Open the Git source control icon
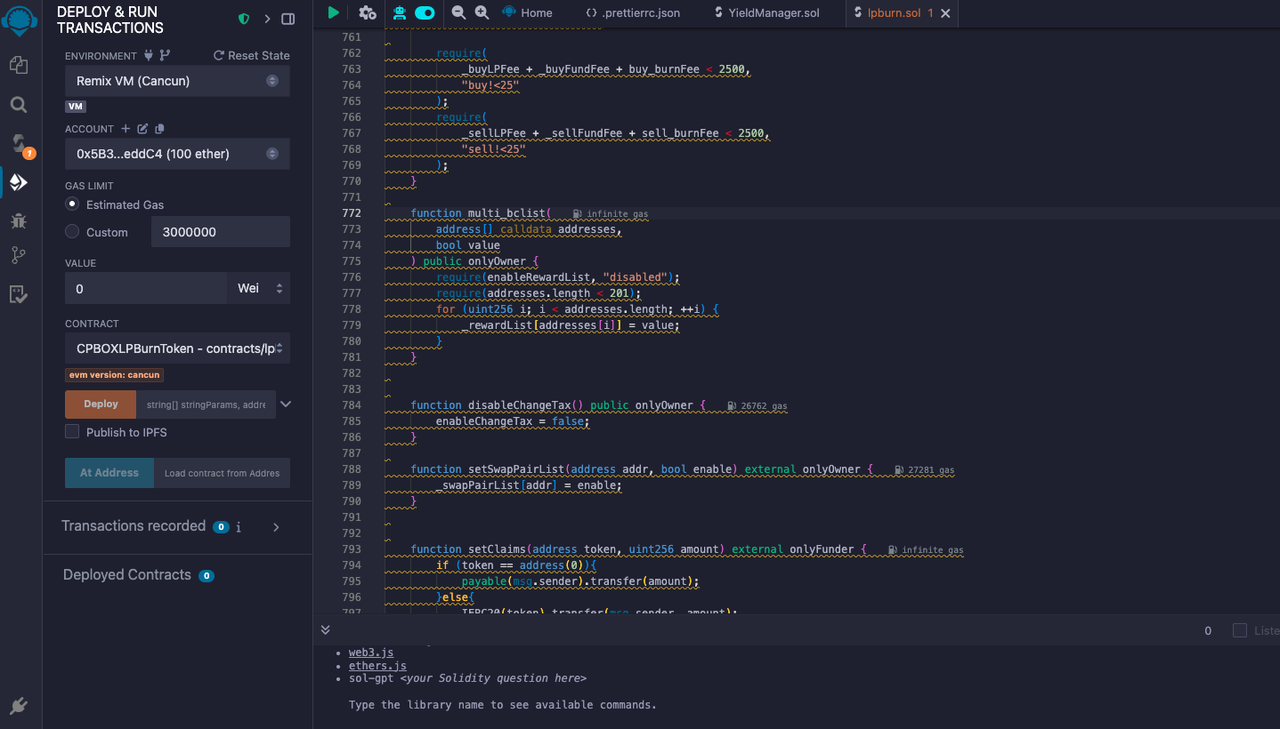1280x729 pixels. point(18,256)
